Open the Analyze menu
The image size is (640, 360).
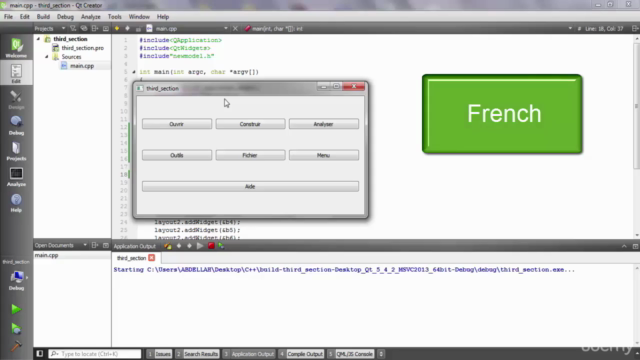[x=91, y=17]
